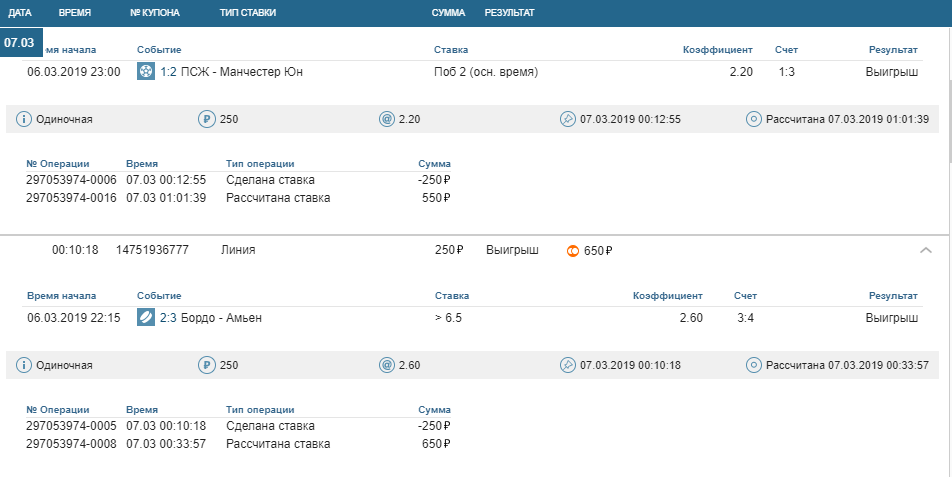The height and width of the screenshot is (477, 952).
Task: Collapse the coupon 14751936777 details
Action: click(x=926, y=250)
